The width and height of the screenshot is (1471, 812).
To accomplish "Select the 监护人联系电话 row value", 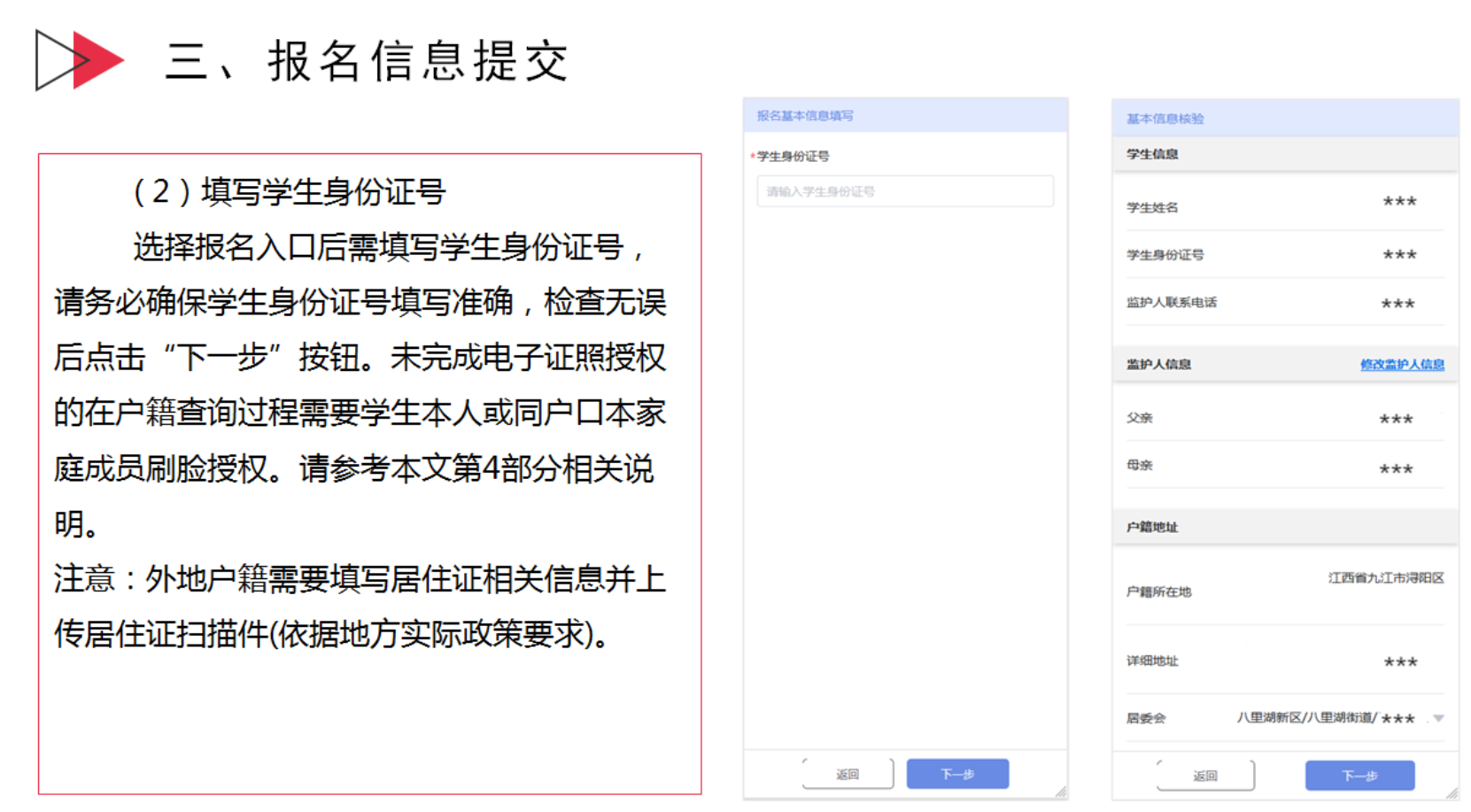I will (1397, 304).
